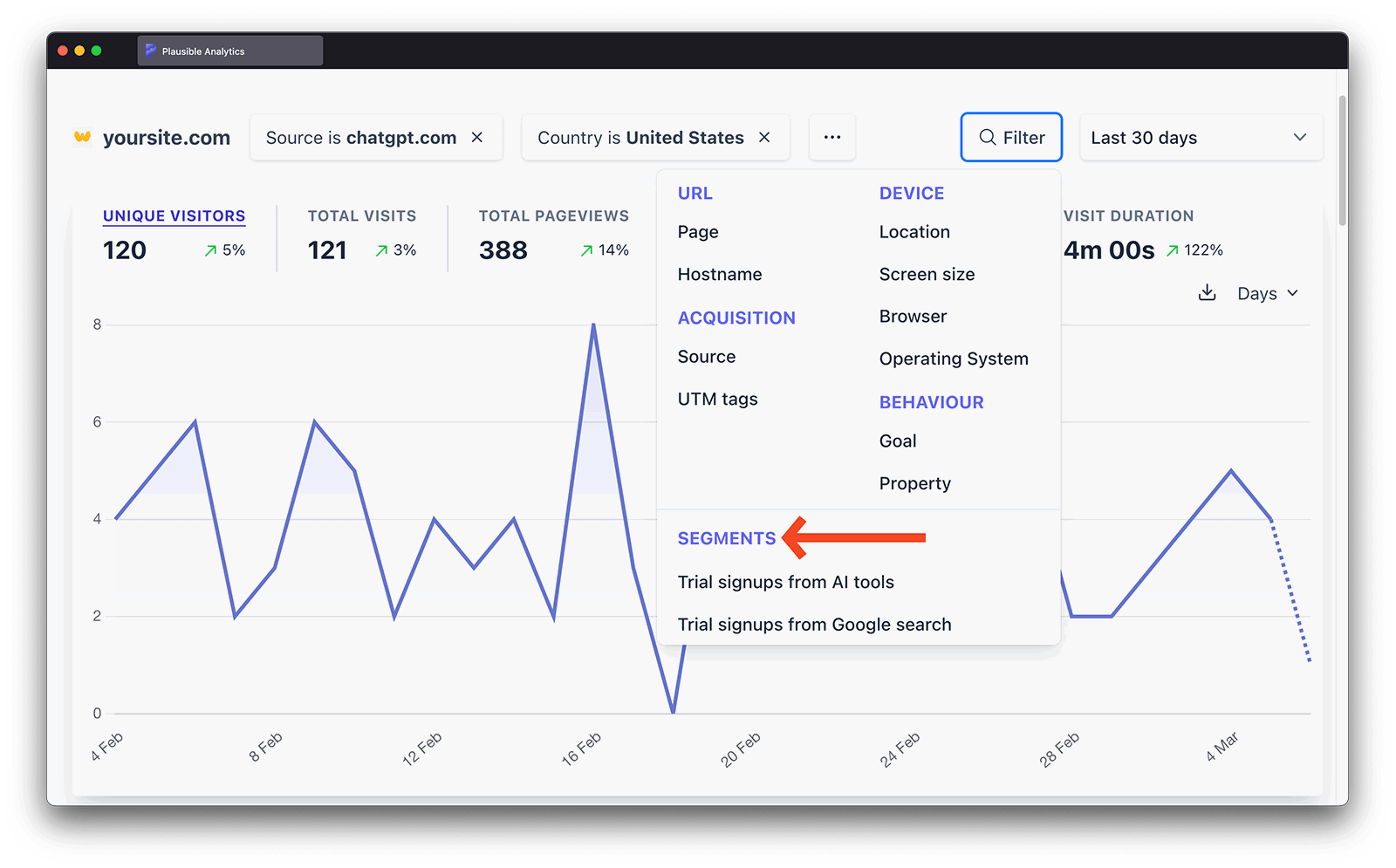Pick the UTM tags filter

[717, 400]
